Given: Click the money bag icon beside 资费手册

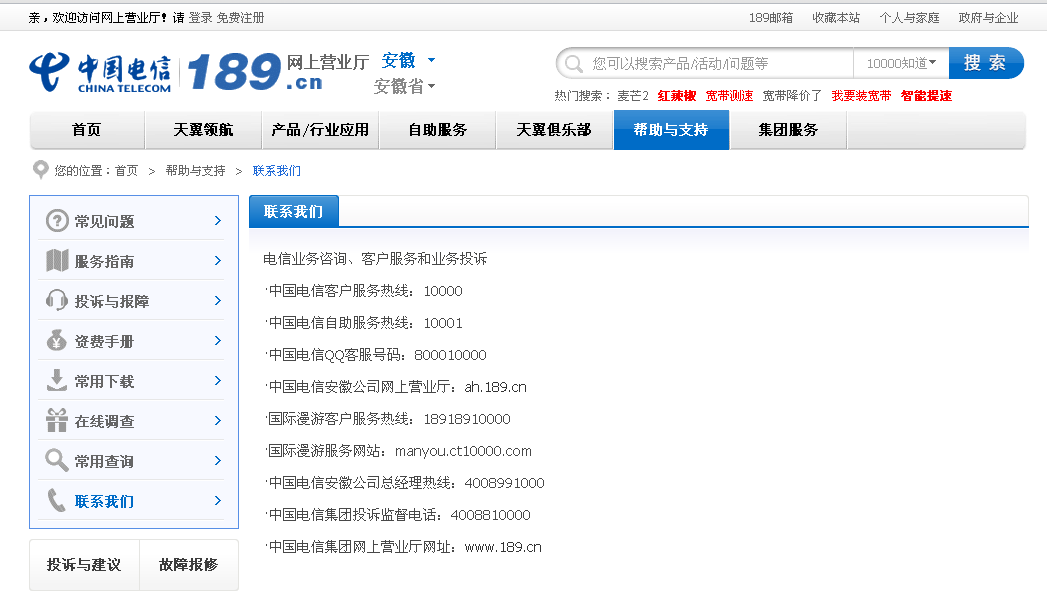Looking at the screenshot, I should pos(57,341).
